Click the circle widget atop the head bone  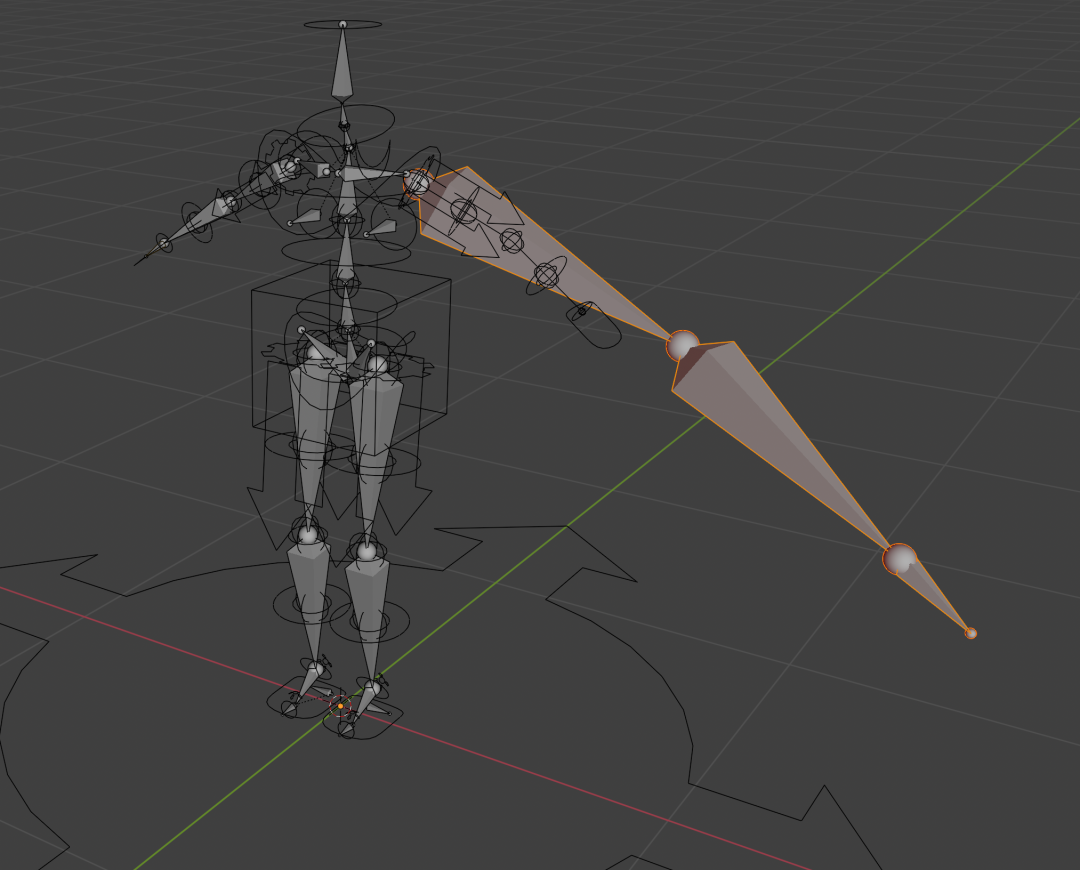343,25
